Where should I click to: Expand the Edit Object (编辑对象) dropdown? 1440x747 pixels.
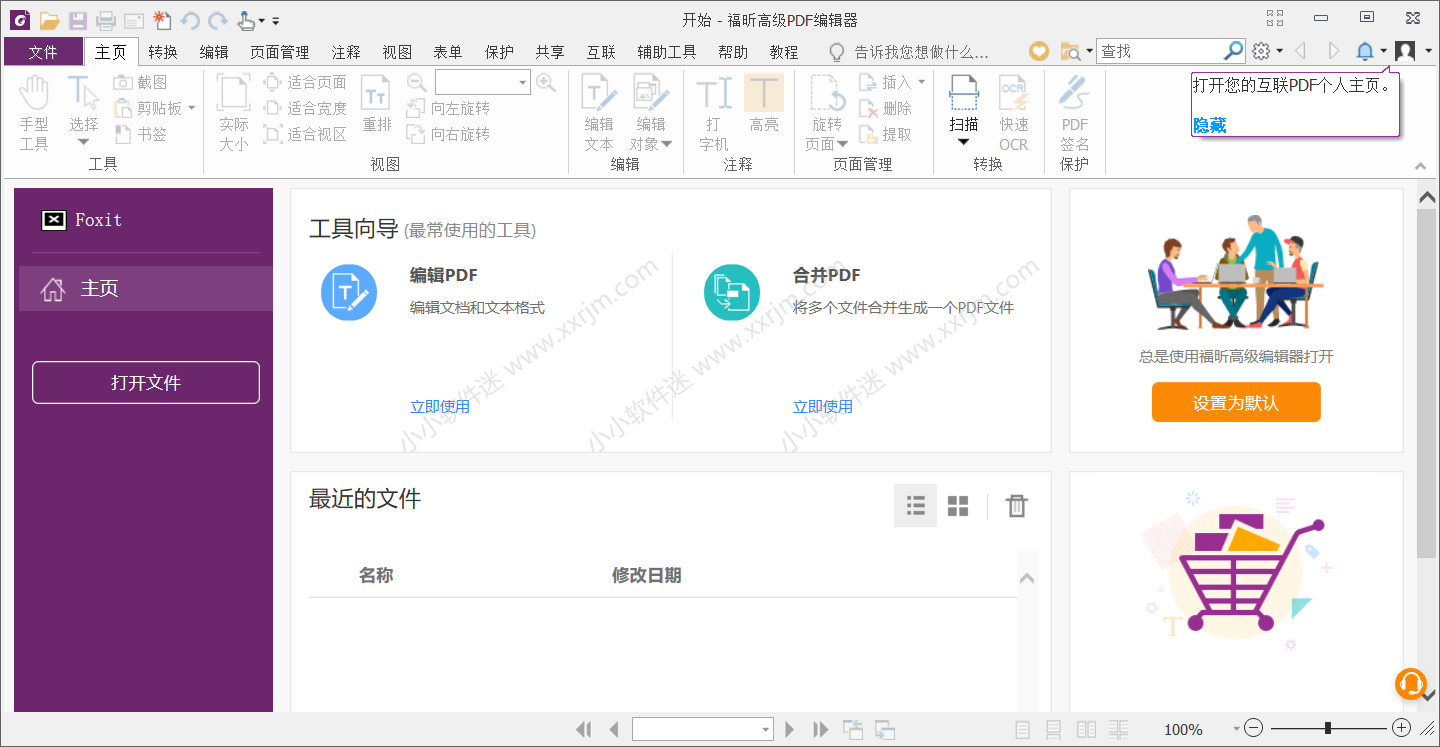tap(667, 144)
